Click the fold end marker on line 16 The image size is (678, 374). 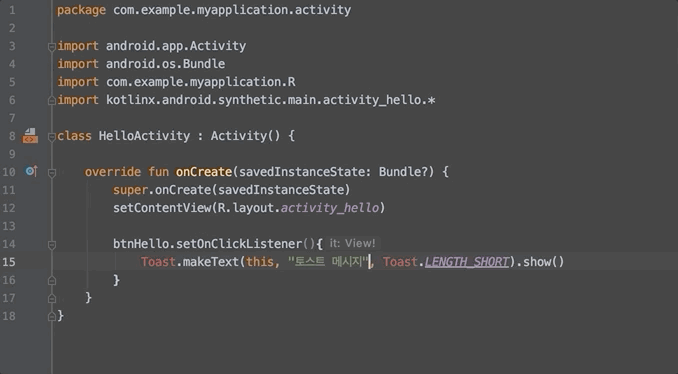tap(51, 281)
